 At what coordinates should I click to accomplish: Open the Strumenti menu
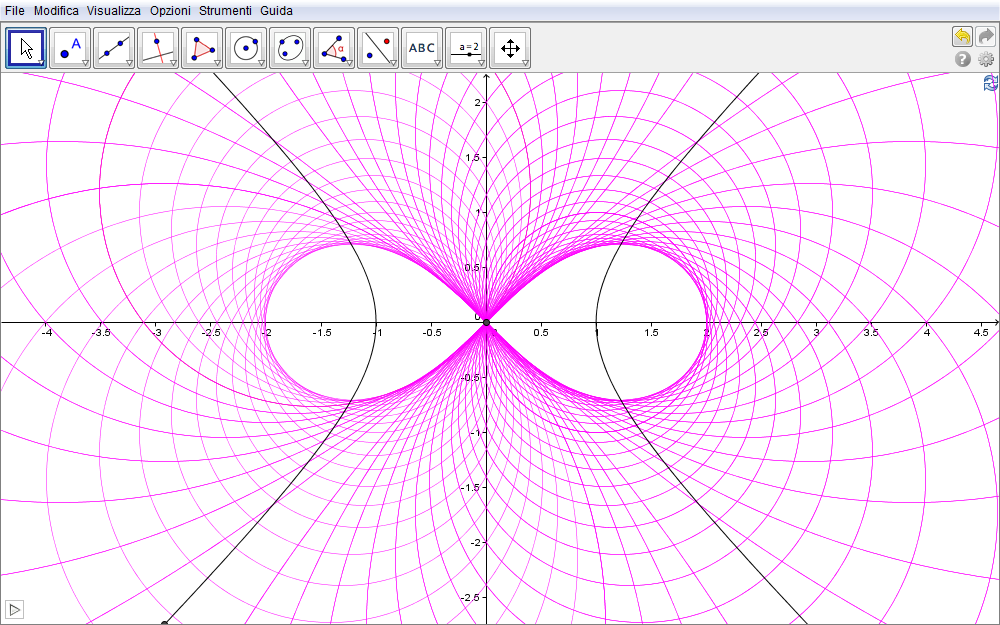pos(225,10)
